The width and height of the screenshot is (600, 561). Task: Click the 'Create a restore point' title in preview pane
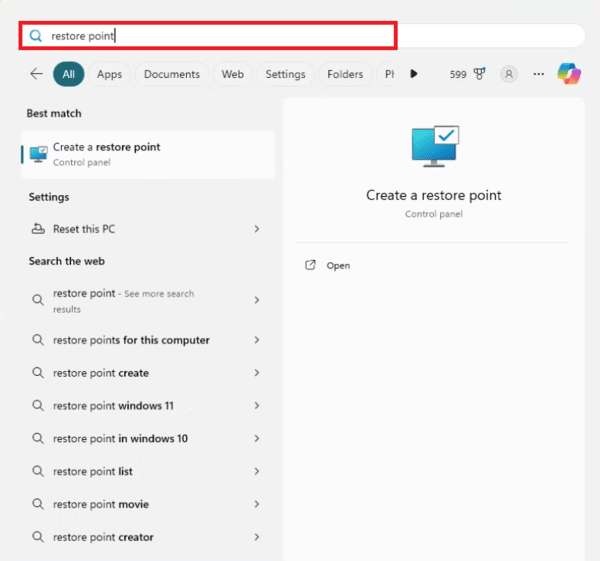pos(434,195)
